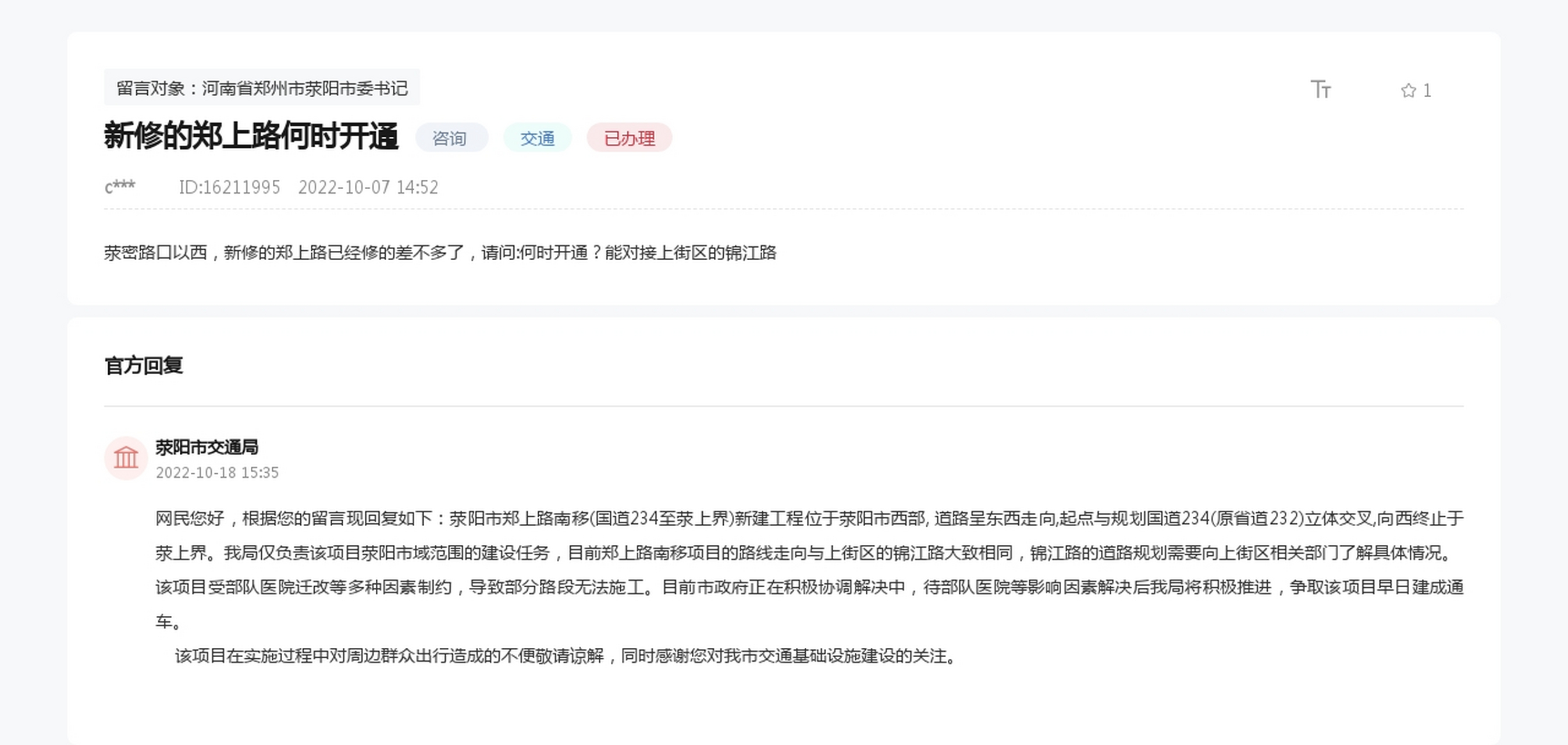Select the user ID:16211995 text
This screenshot has height=745, width=1568.
[x=229, y=187]
